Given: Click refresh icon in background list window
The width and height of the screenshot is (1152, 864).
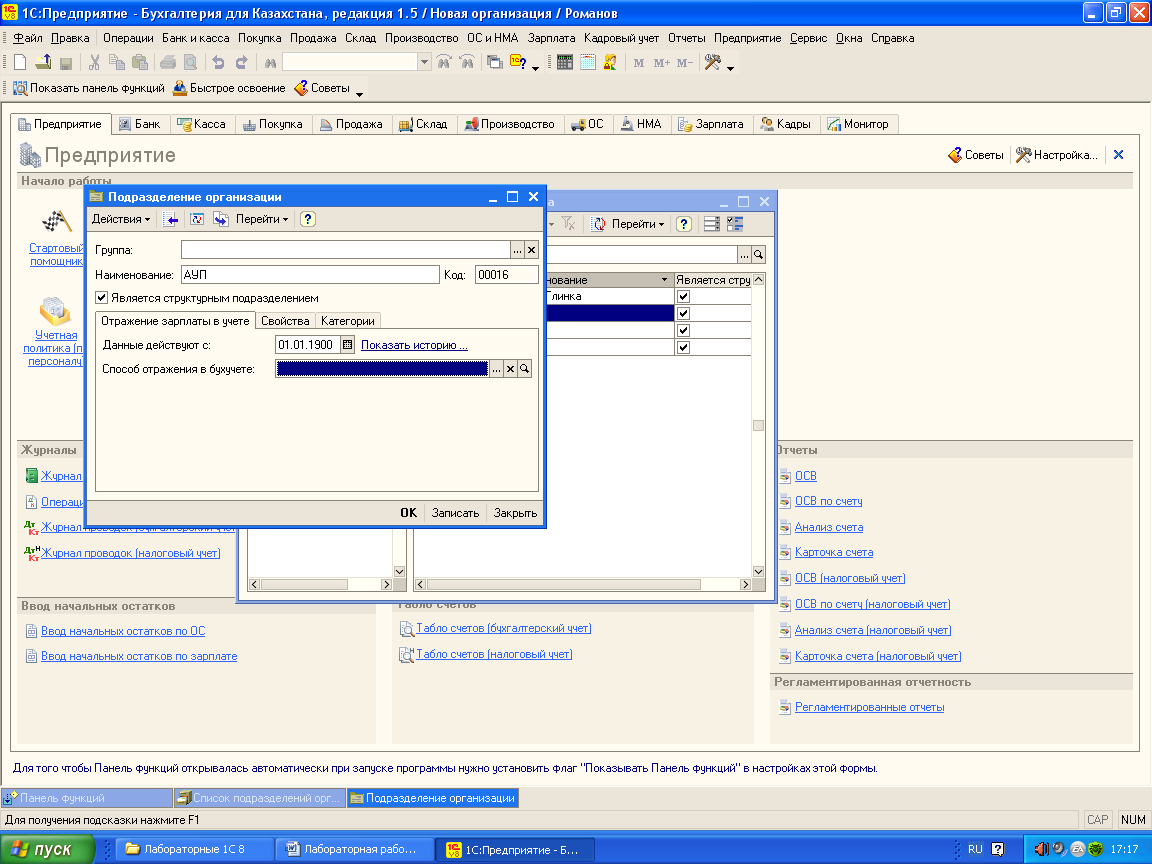Looking at the screenshot, I should (599, 224).
